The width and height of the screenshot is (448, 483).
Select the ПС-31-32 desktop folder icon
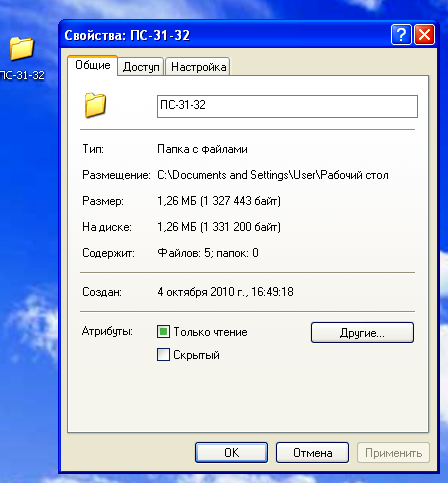pyautogui.click(x=22, y=49)
